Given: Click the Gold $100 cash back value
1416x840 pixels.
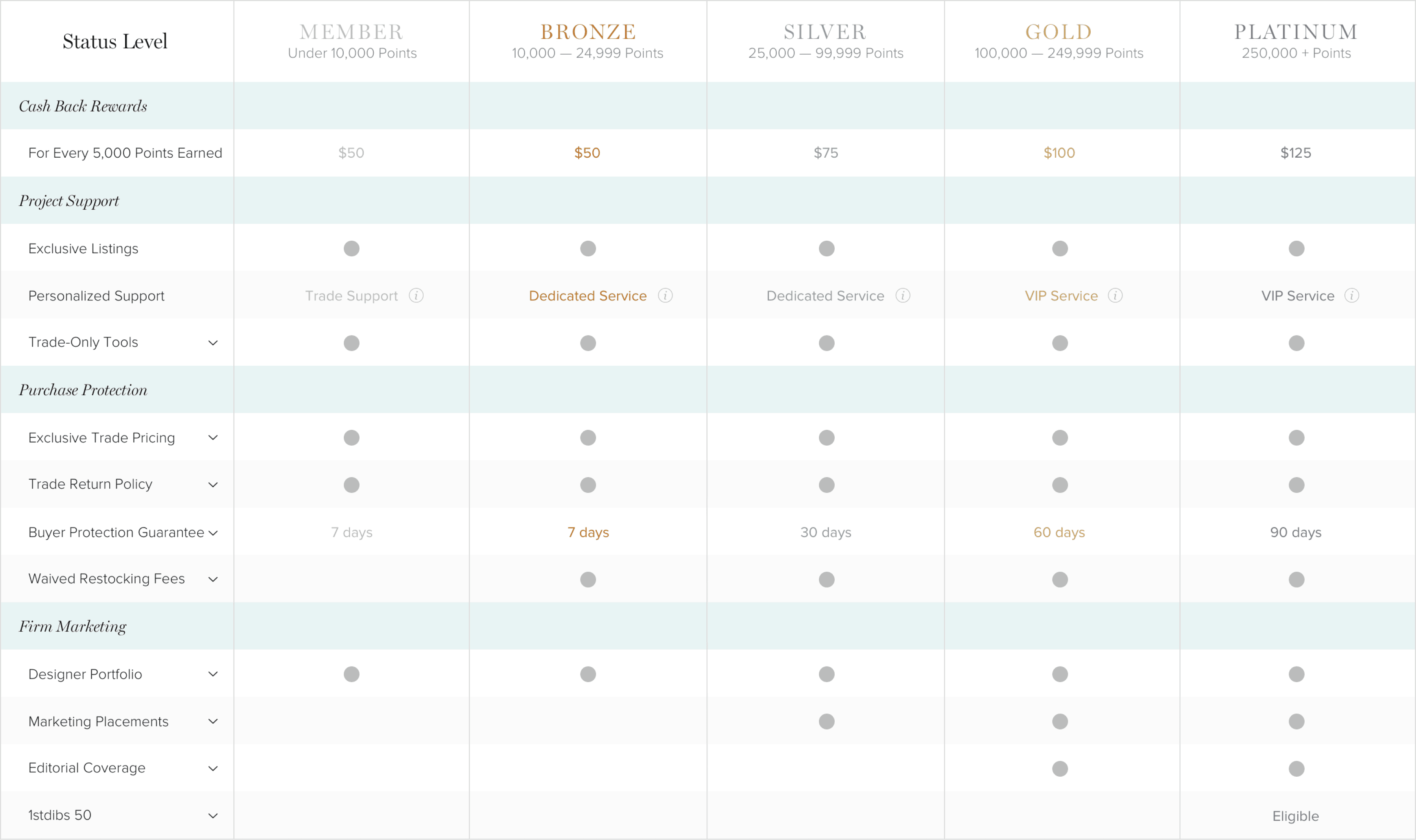Looking at the screenshot, I should click(x=1059, y=153).
